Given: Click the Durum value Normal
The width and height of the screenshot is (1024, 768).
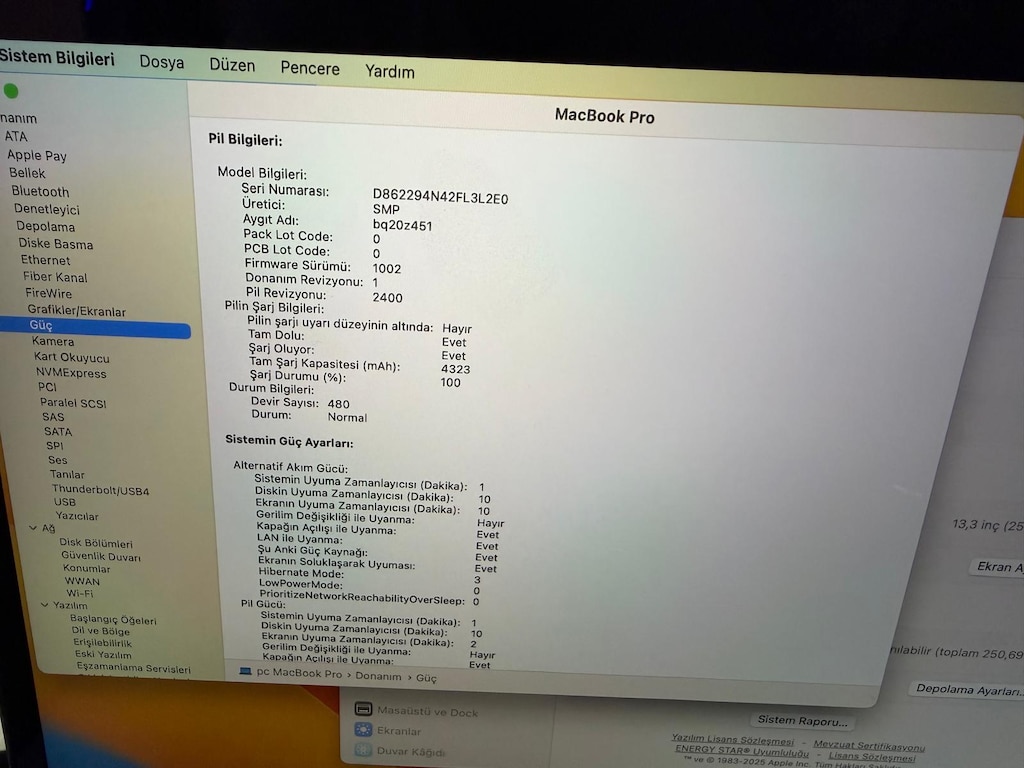Looking at the screenshot, I should point(347,417).
